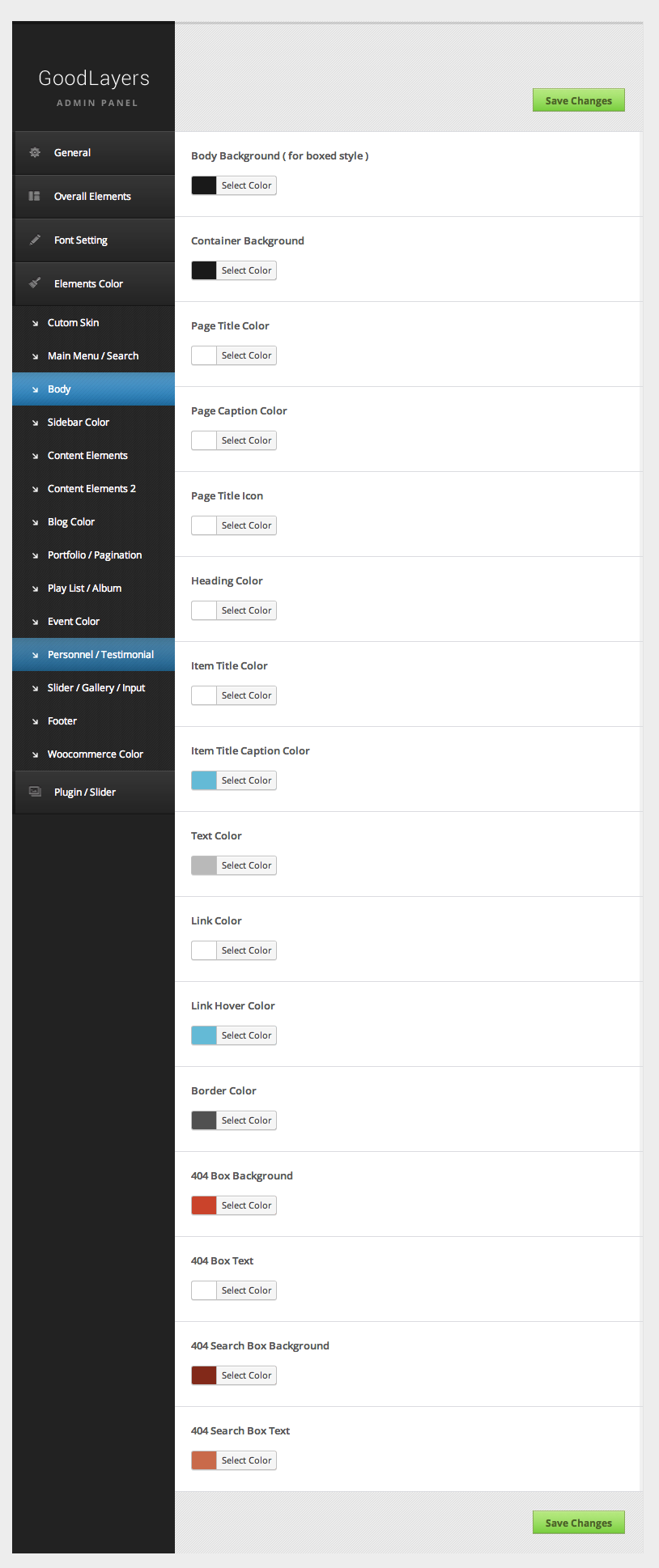Open the Content Elements 2 submenu item
This screenshot has width=659, height=1568.
91,488
